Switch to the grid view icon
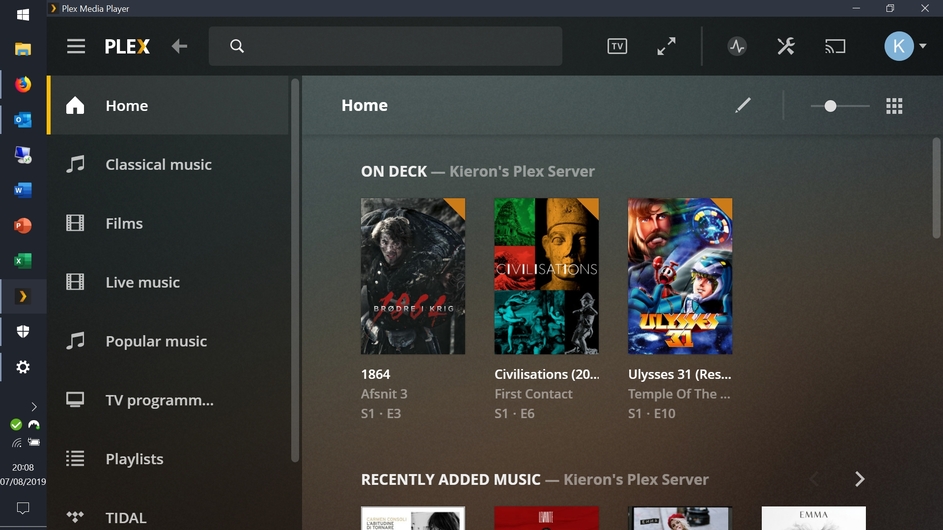This screenshot has height=530, width=943. pos(894,106)
